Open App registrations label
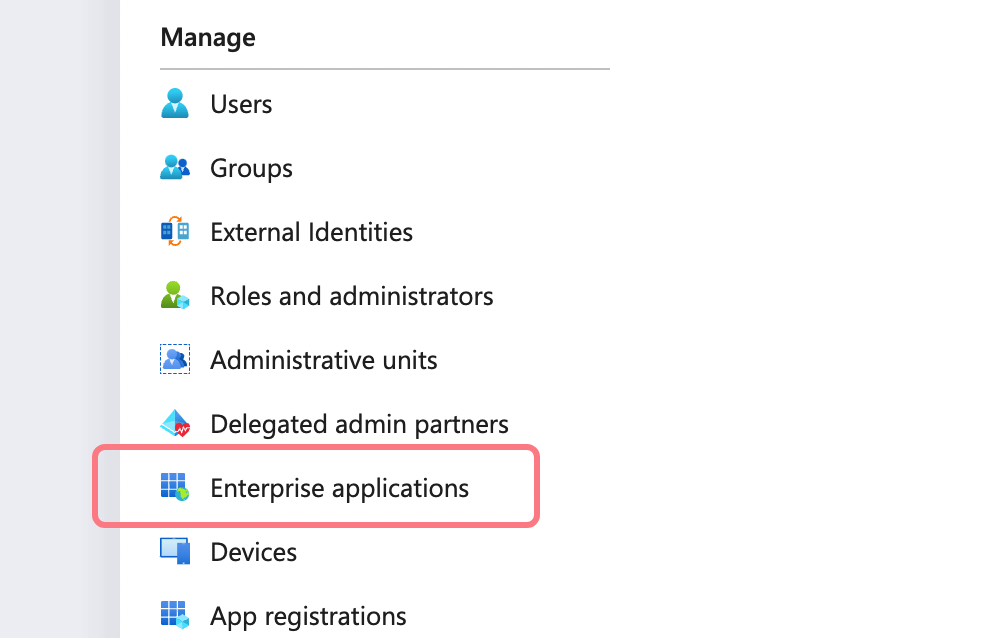 pos(308,615)
